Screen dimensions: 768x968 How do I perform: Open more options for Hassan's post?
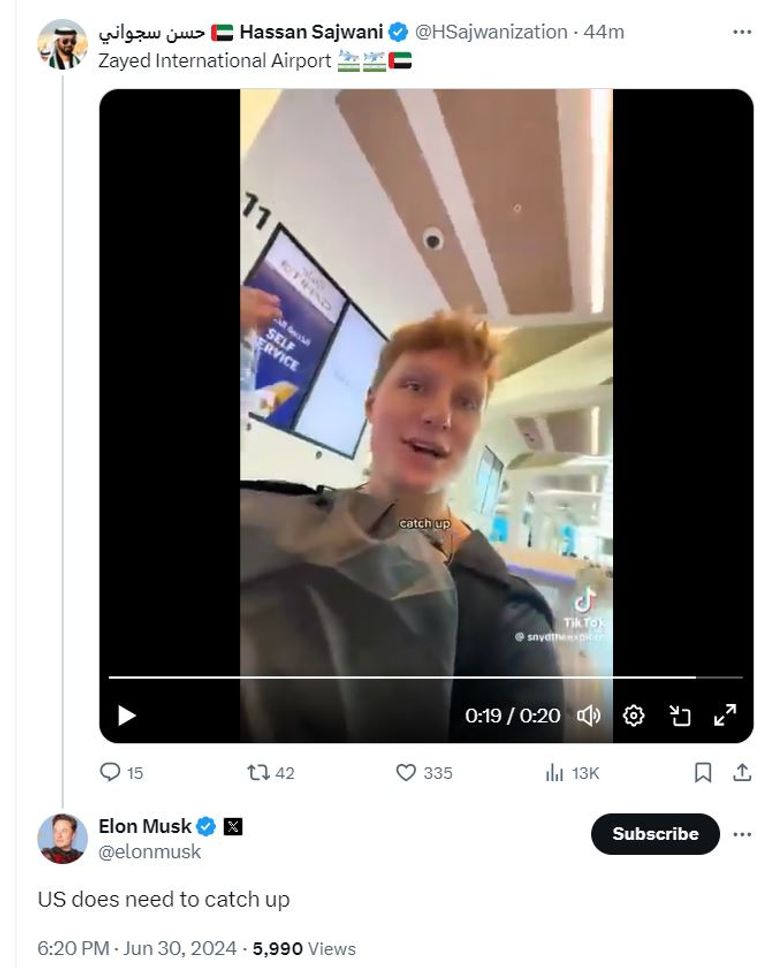point(741,32)
